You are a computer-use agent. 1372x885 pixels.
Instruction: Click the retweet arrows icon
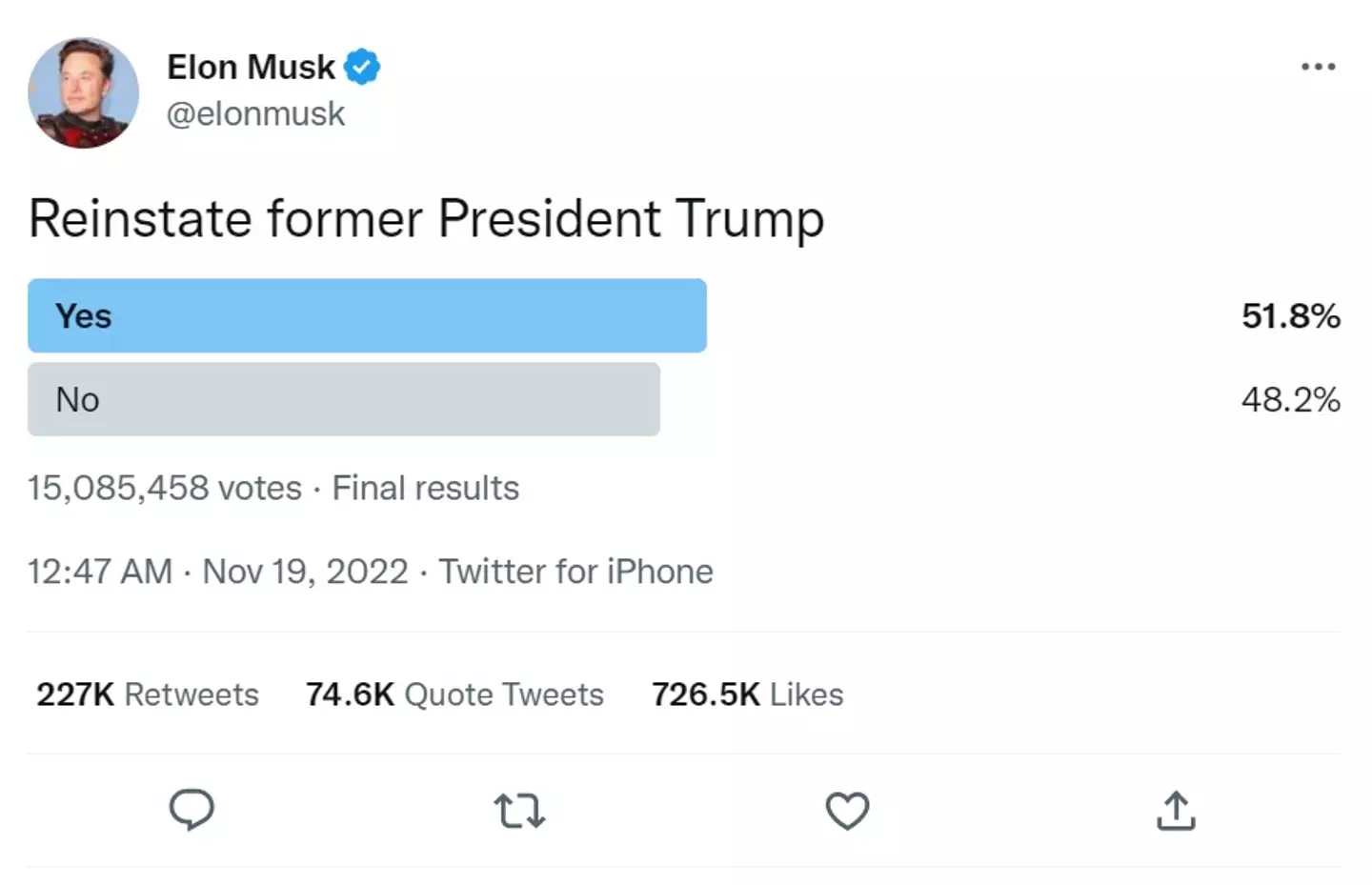(x=519, y=812)
